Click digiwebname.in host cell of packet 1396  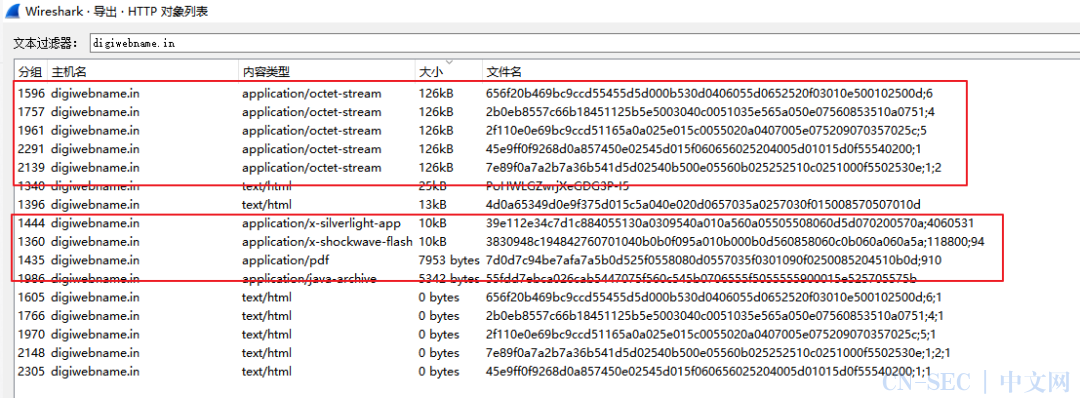point(95,205)
